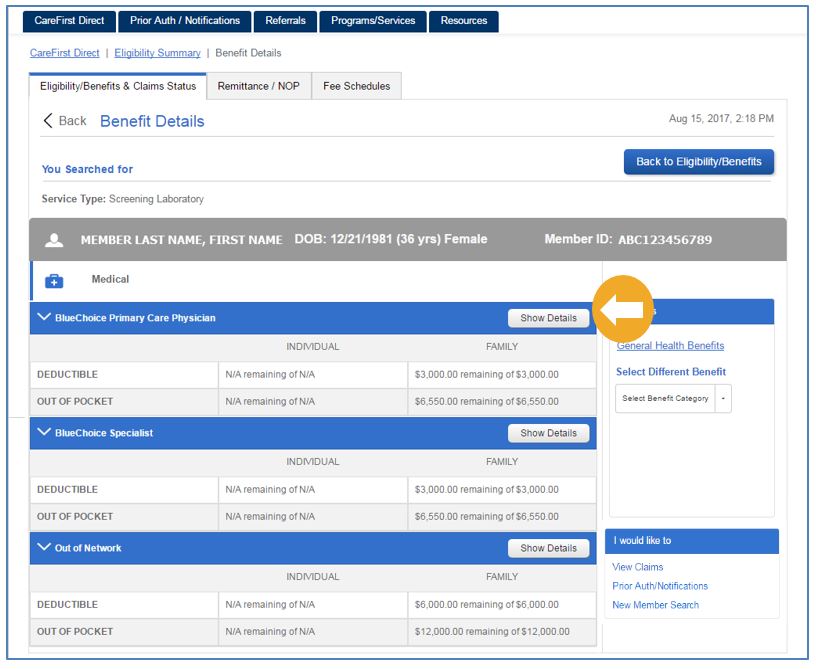Click MEMBER LAST NAME, FIRST NAME text
Image resolution: width=816 pixels, height=669 pixels.
(182, 240)
